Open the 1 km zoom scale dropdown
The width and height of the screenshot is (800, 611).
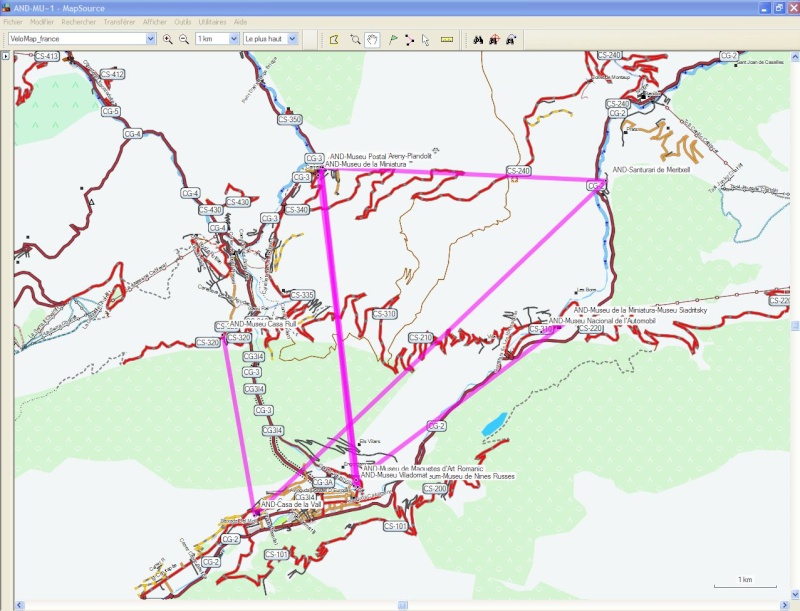click(x=234, y=39)
